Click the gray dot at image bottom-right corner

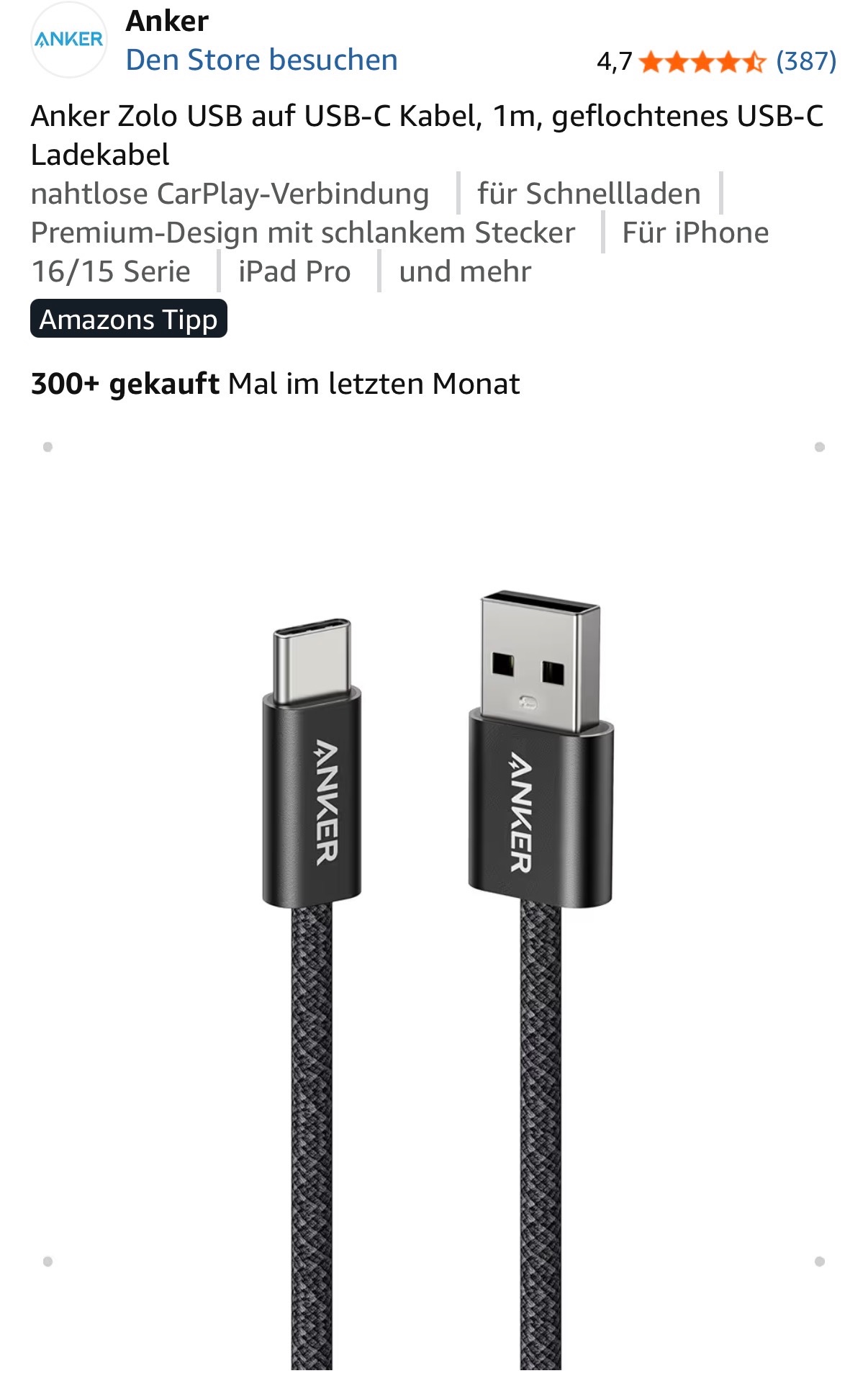click(819, 1261)
